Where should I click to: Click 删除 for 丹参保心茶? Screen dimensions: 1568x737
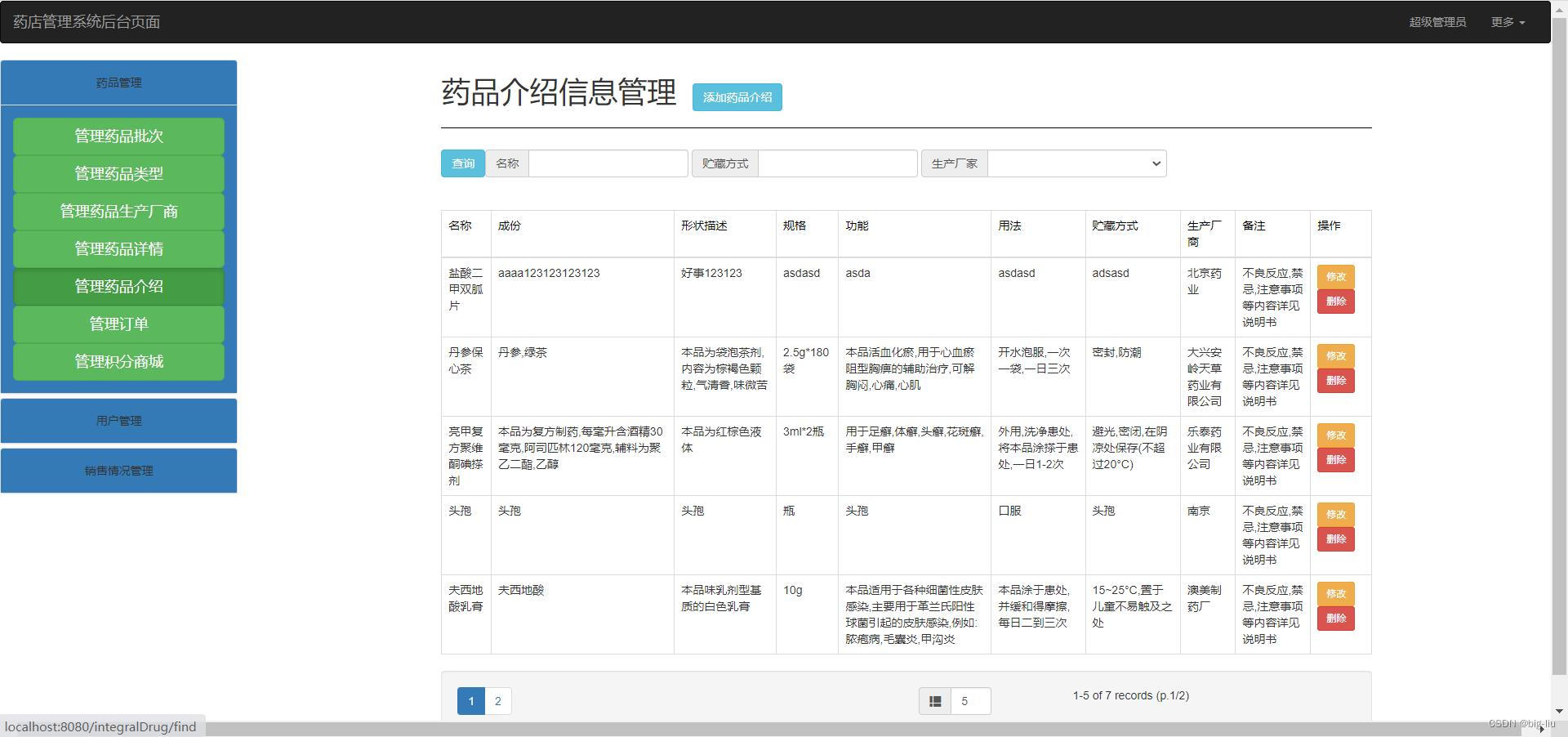(1334, 380)
